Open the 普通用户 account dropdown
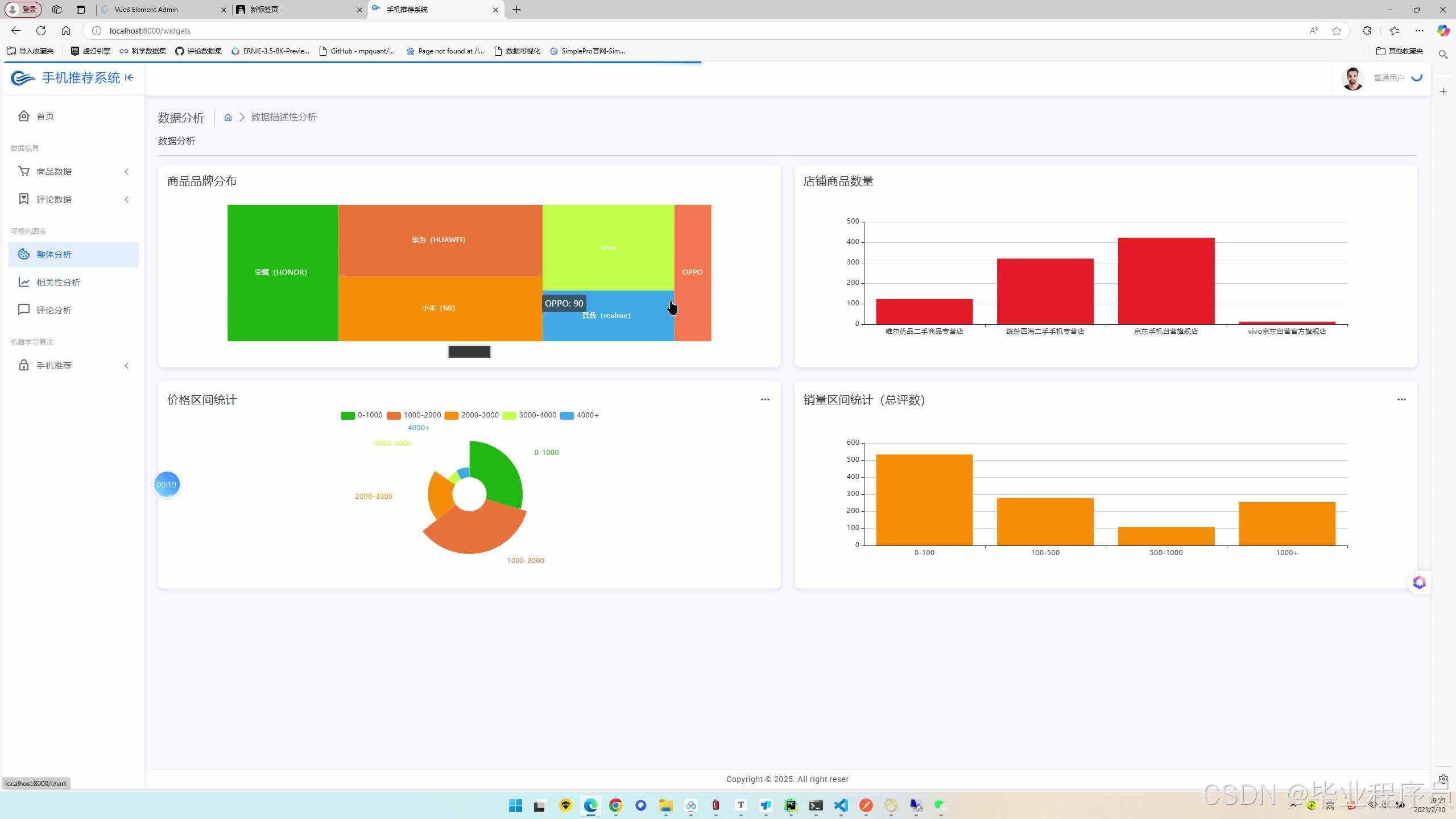1456x819 pixels. pos(1389,78)
